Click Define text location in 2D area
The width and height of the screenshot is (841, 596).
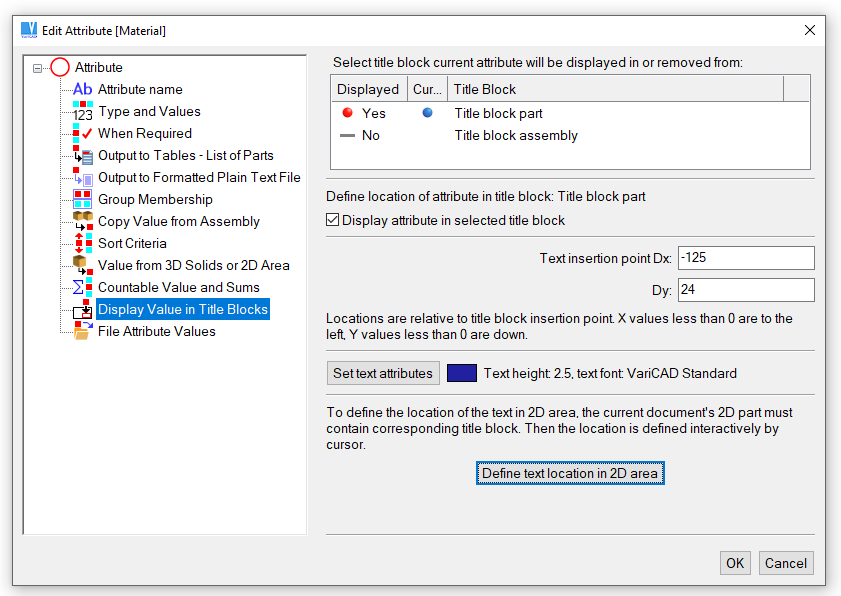570,474
